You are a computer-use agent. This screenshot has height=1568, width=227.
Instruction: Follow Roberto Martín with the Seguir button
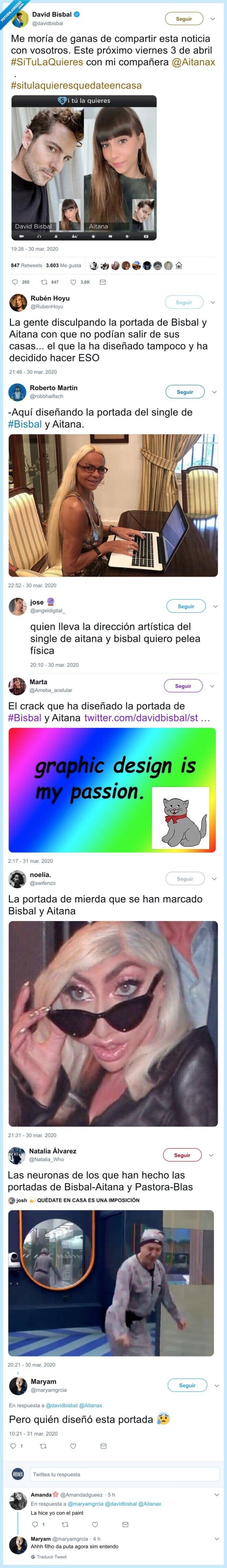click(185, 392)
